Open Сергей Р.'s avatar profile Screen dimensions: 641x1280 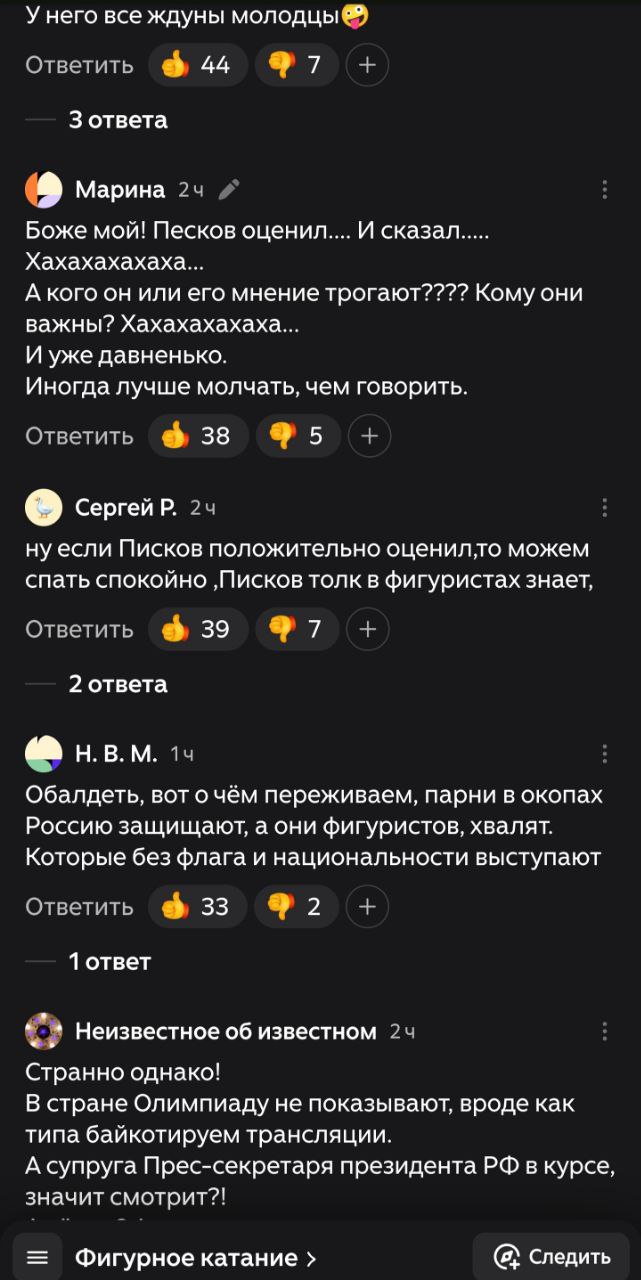(44, 508)
